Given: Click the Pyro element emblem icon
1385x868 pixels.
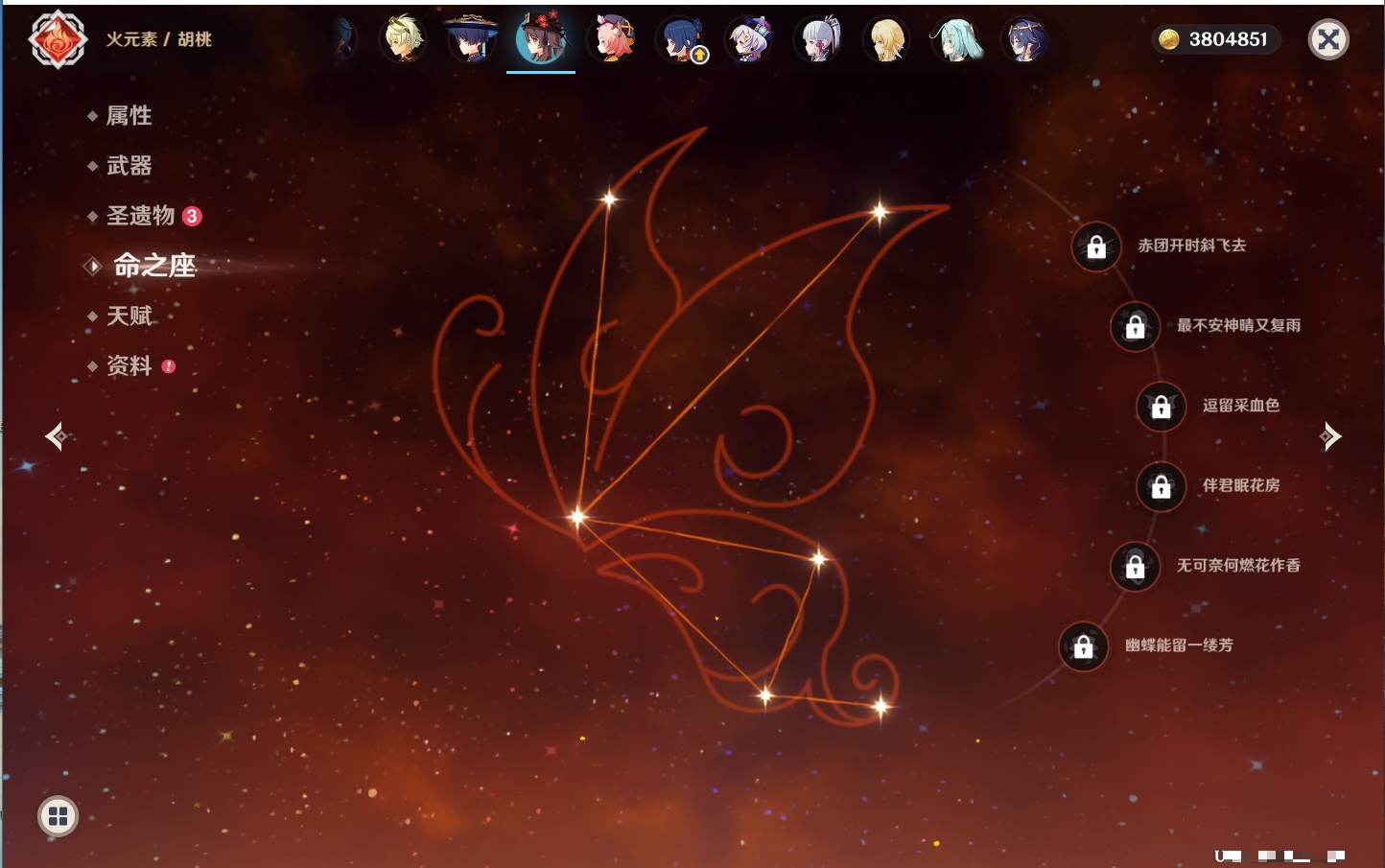Looking at the screenshot, I should tap(58, 39).
